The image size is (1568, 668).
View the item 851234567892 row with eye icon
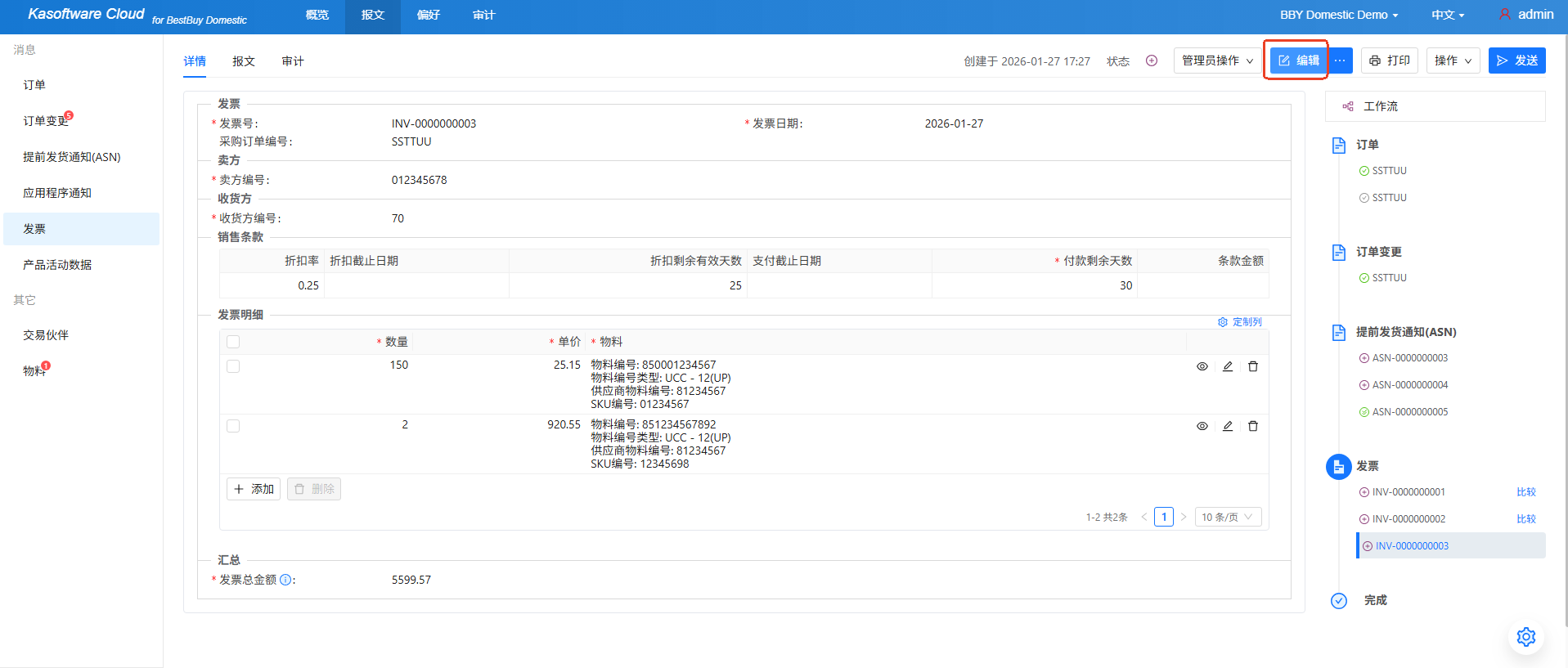pyautogui.click(x=1202, y=426)
